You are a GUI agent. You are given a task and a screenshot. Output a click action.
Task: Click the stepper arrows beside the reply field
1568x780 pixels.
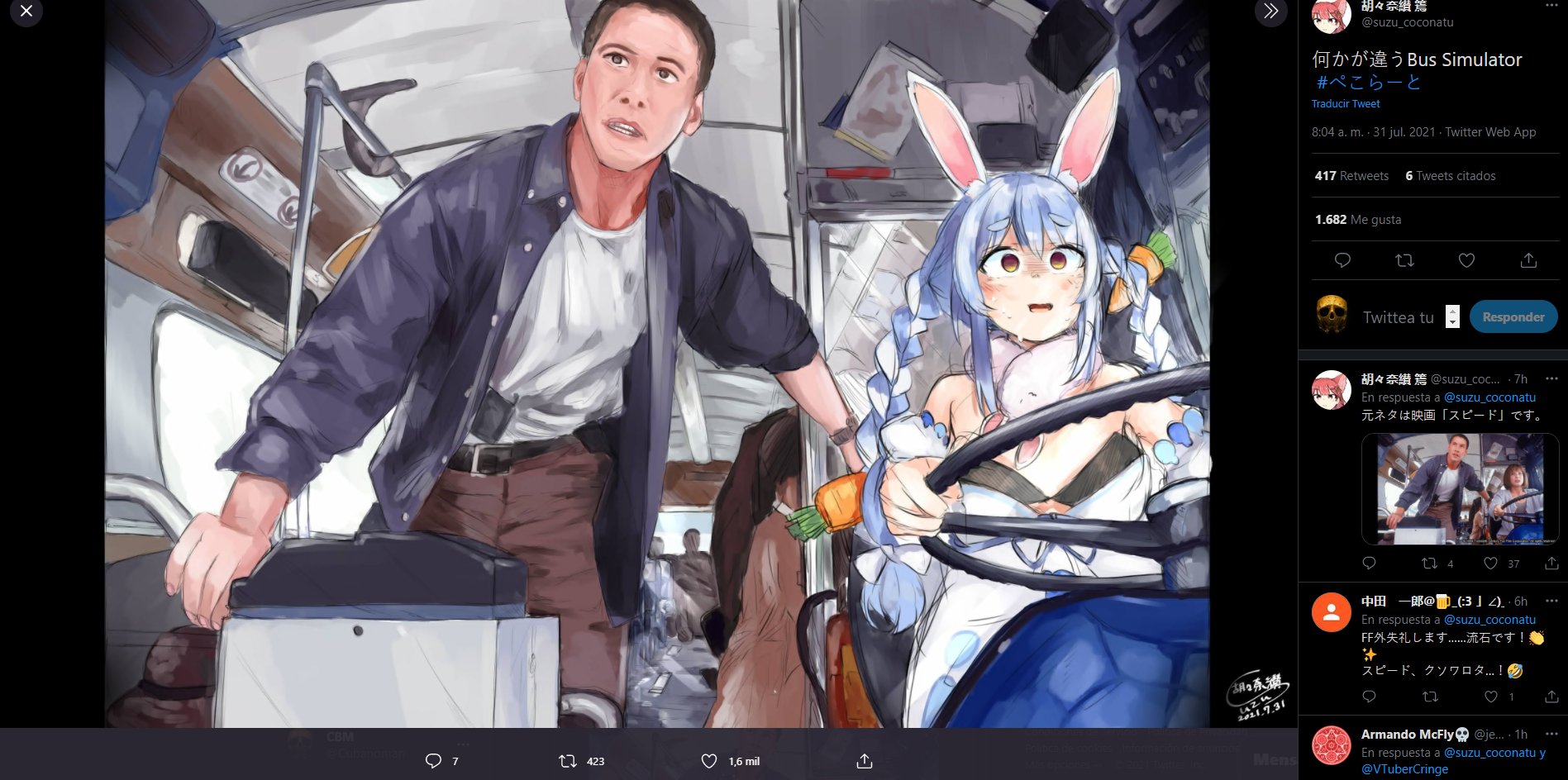pyautogui.click(x=1452, y=316)
